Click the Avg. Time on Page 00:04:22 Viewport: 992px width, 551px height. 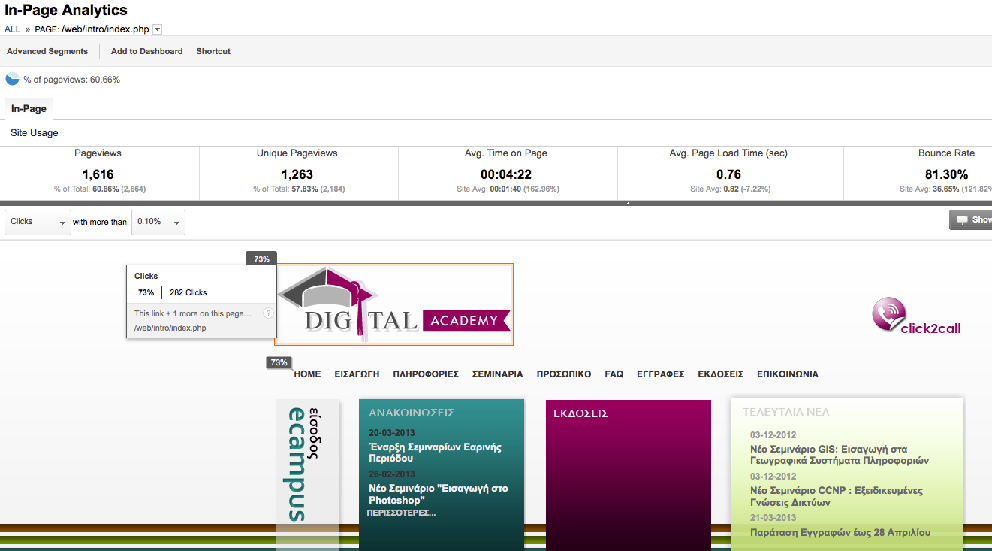[505, 175]
